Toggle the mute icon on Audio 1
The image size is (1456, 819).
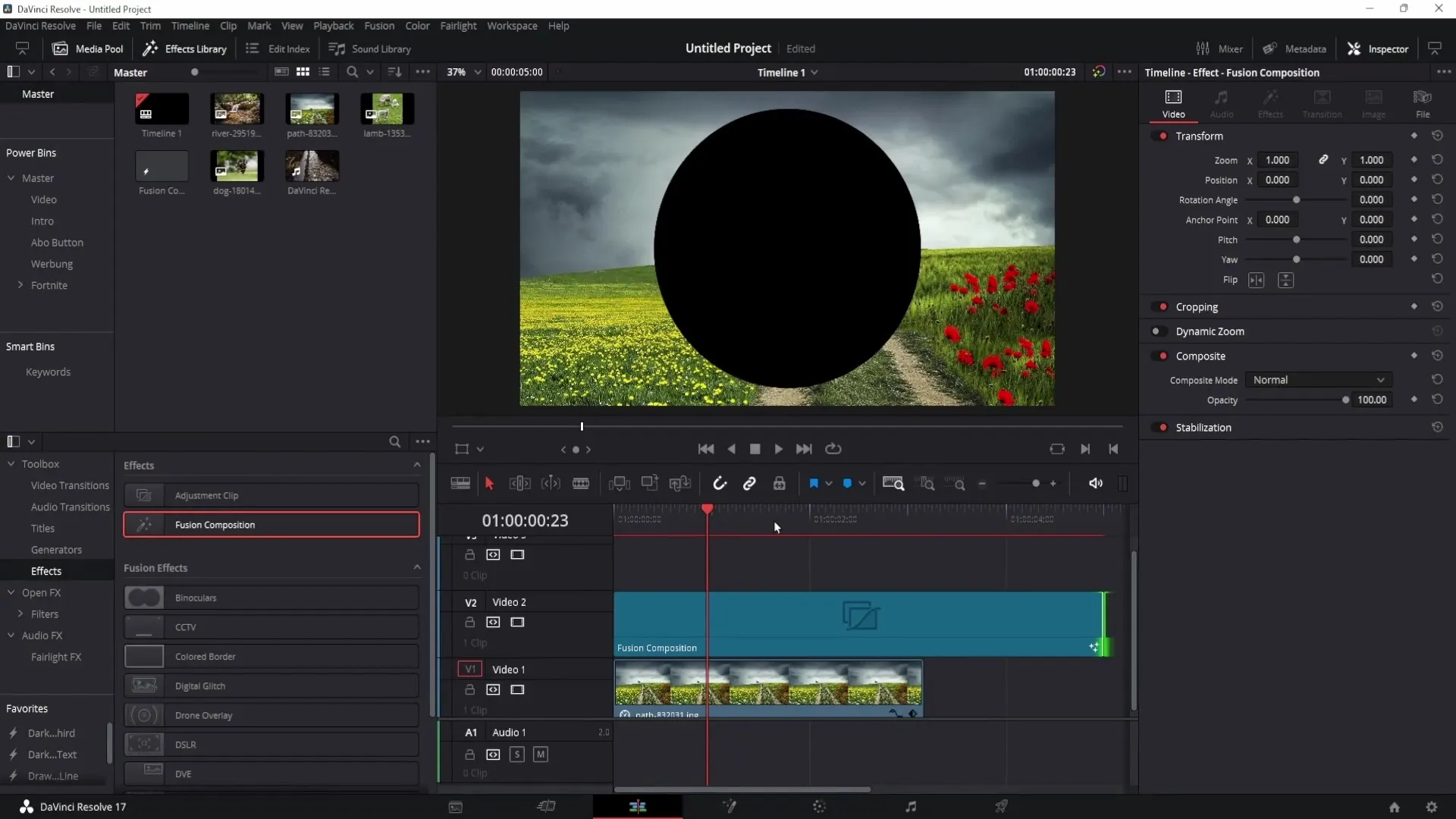tap(540, 754)
